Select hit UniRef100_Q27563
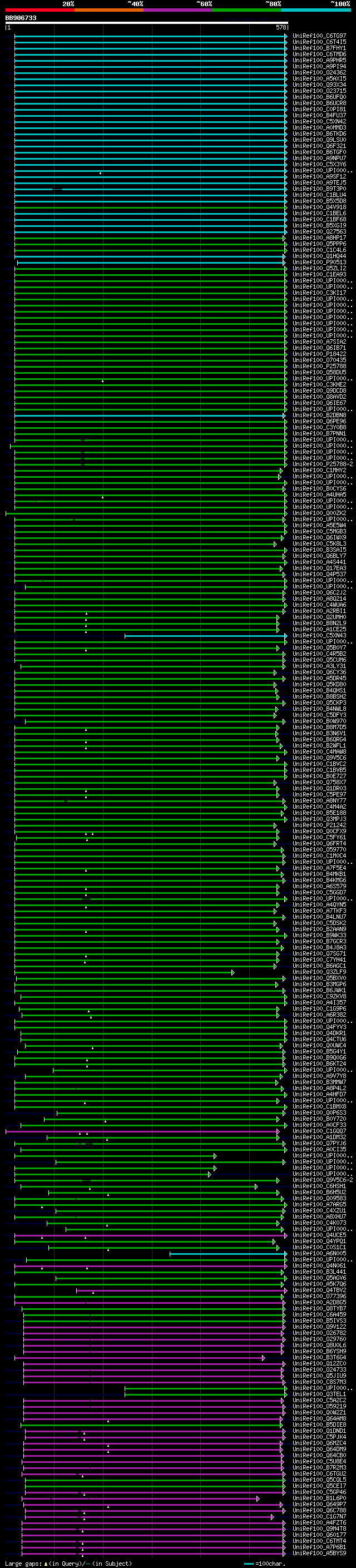The image size is (356, 1568). click(319, 231)
